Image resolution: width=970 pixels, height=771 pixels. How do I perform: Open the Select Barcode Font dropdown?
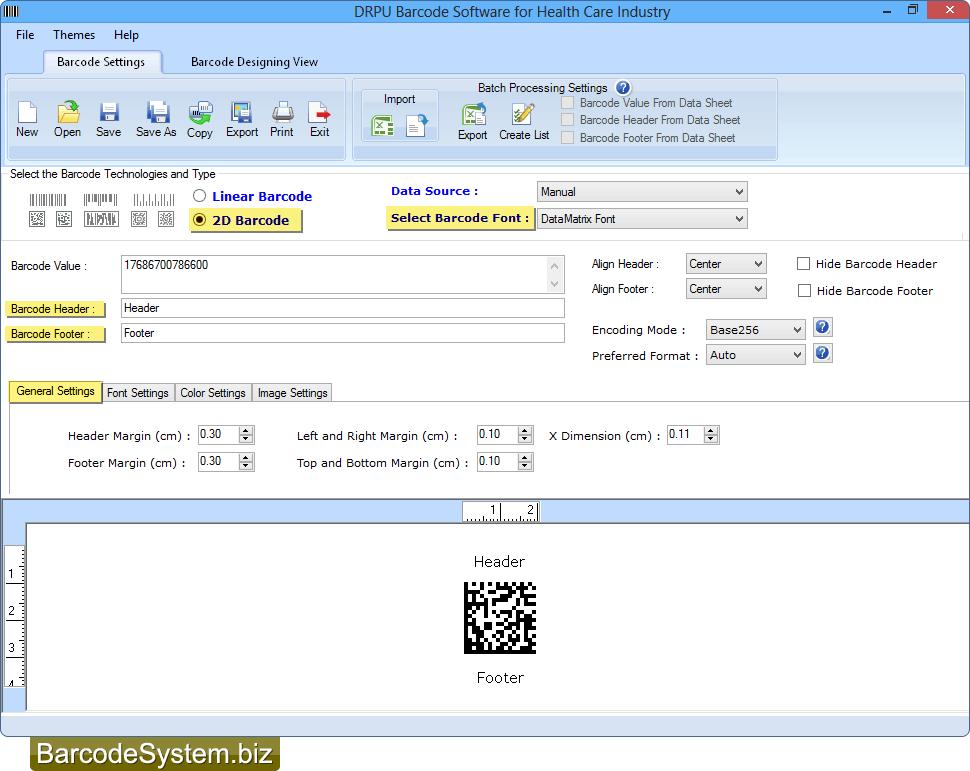[x=642, y=219]
